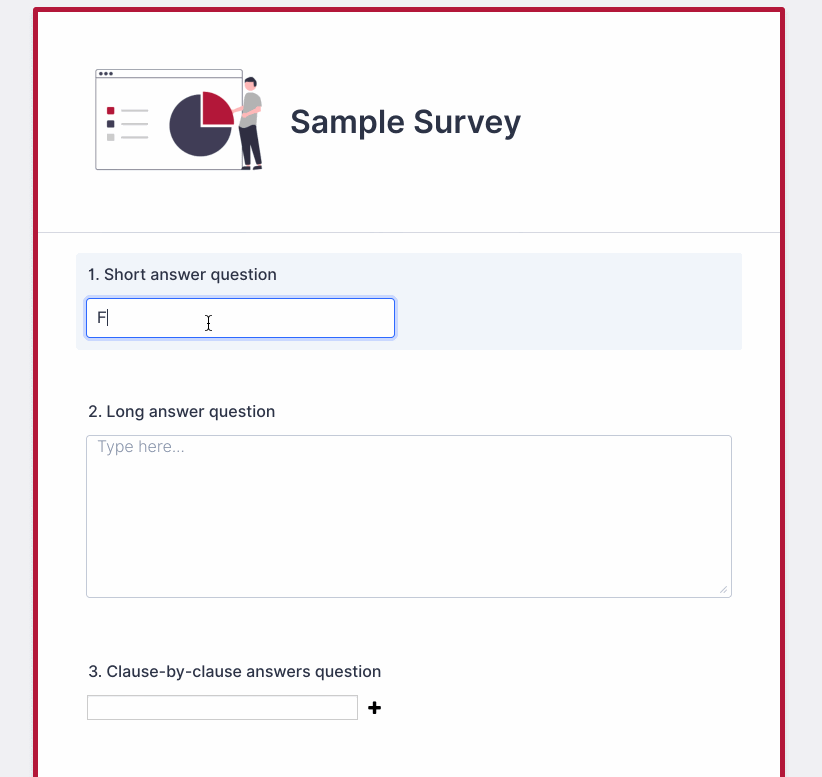Click the textarea resize handle at its corner
The width and height of the screenshot is (822, 777).
tap(725, 591)
